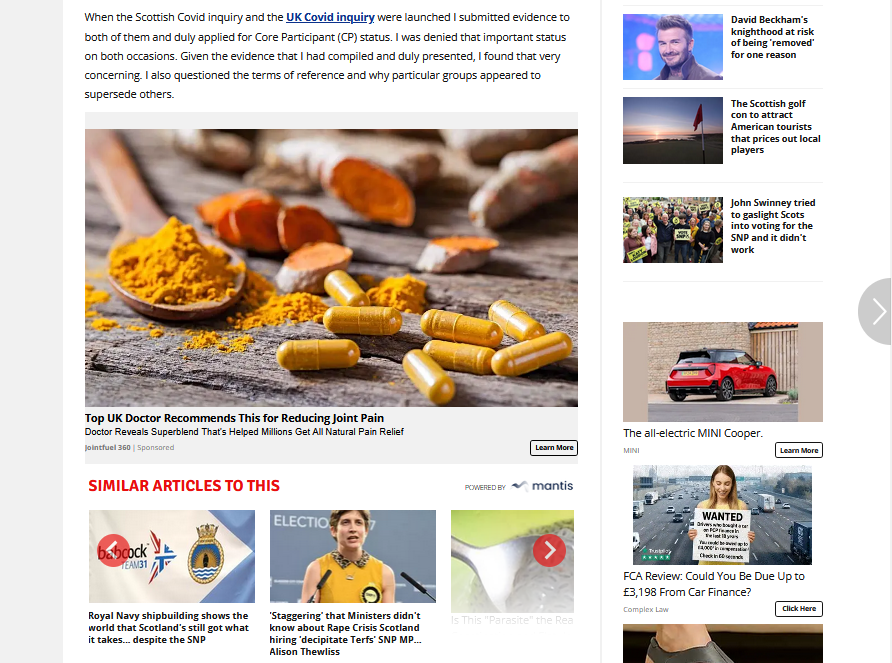The height and width of the screenshot is (663, 892).
Task: Click the red MINI Cooper ad image
Action: tap(722, 372)
